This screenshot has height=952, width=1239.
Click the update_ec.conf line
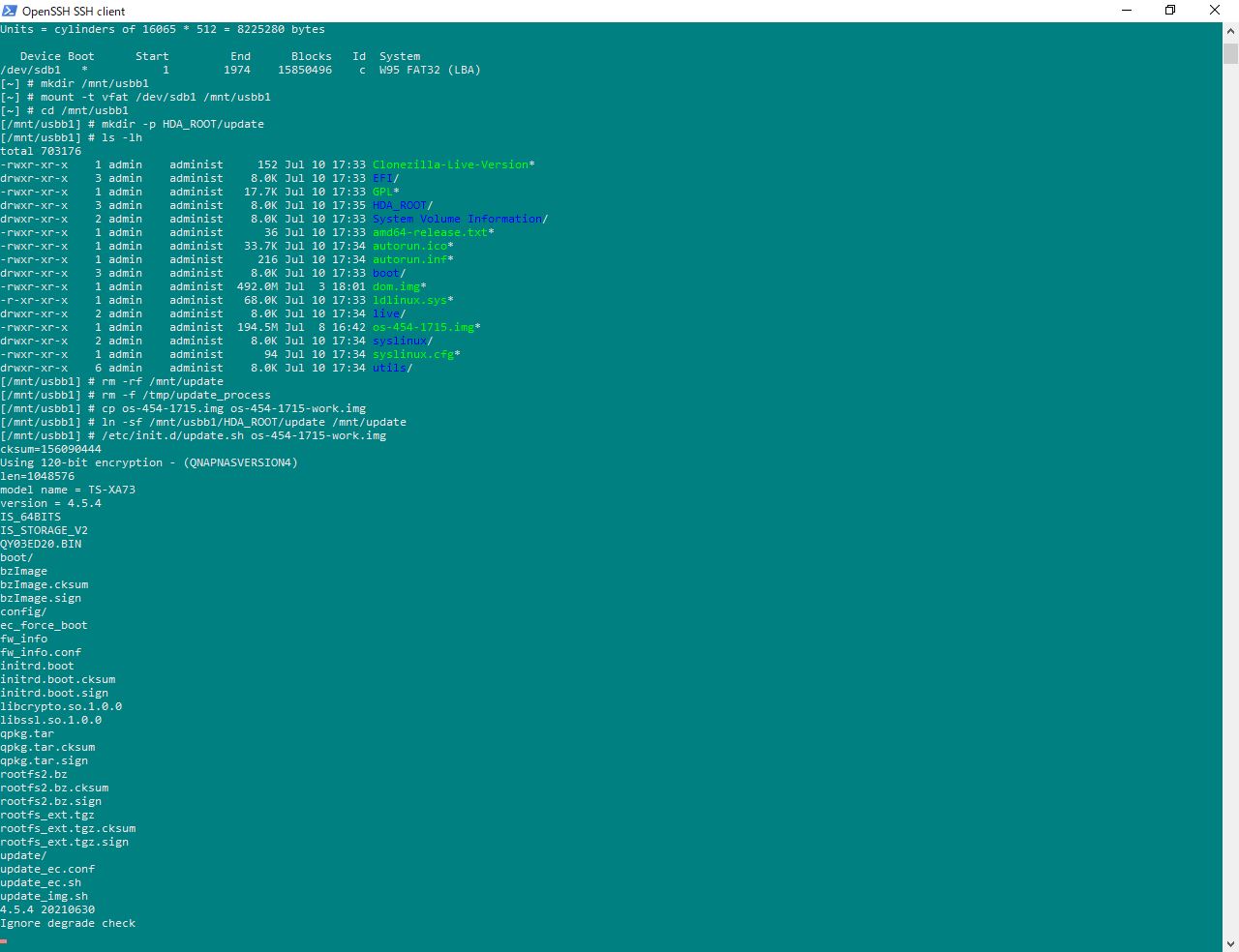point(47,869)
